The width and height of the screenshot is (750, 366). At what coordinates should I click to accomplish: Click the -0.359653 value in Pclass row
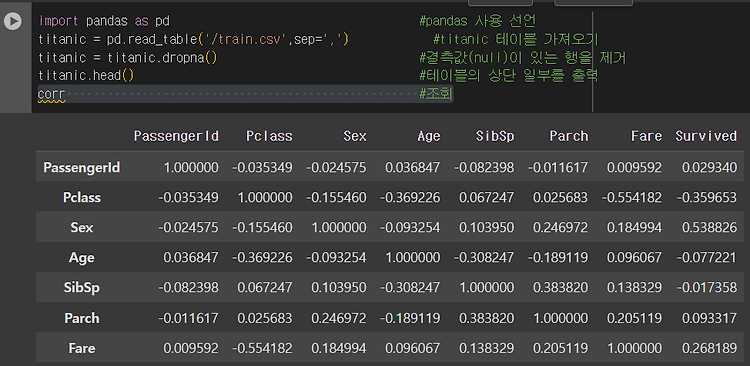point(707,197)
